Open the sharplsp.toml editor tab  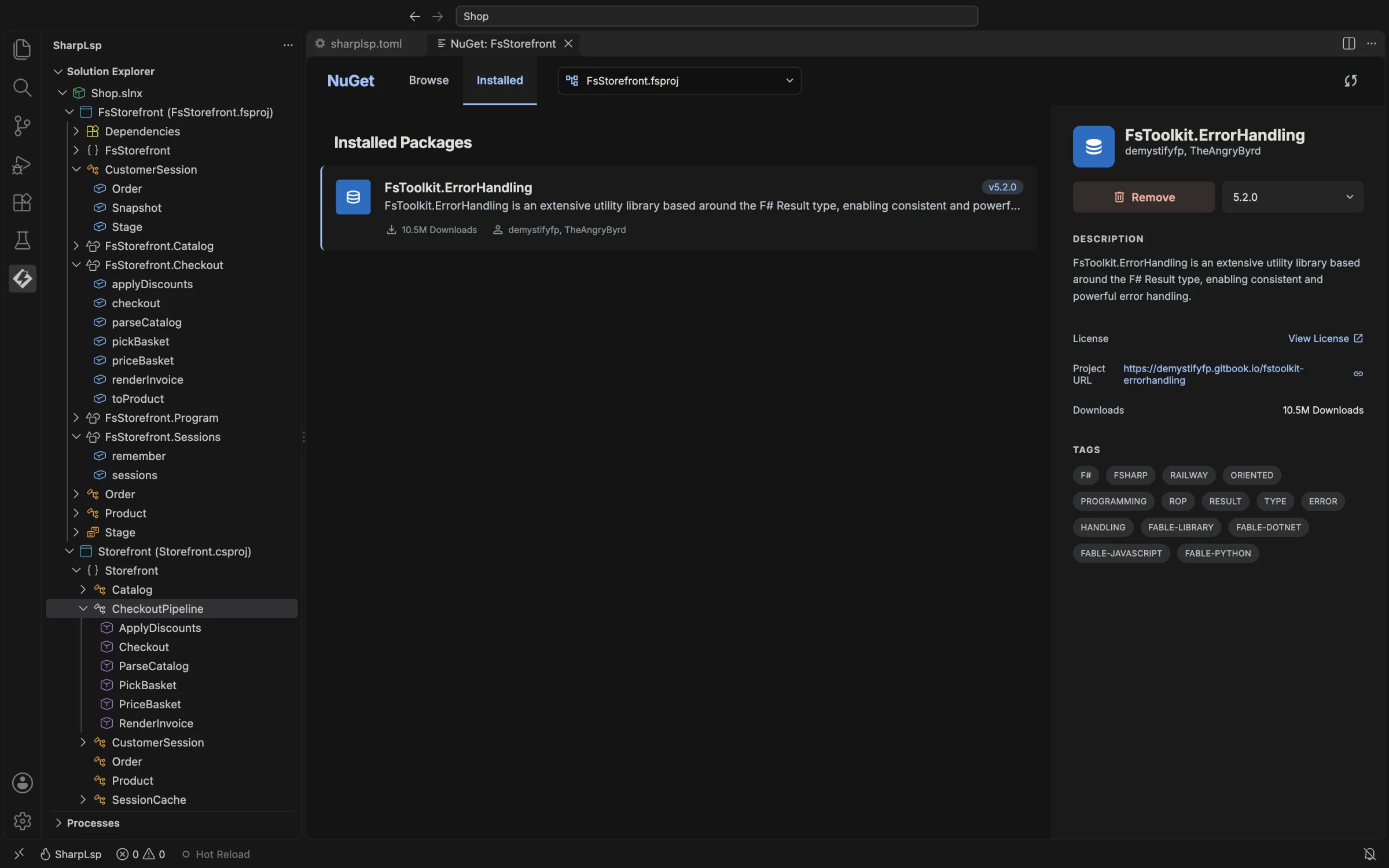(x=366, y=44)
